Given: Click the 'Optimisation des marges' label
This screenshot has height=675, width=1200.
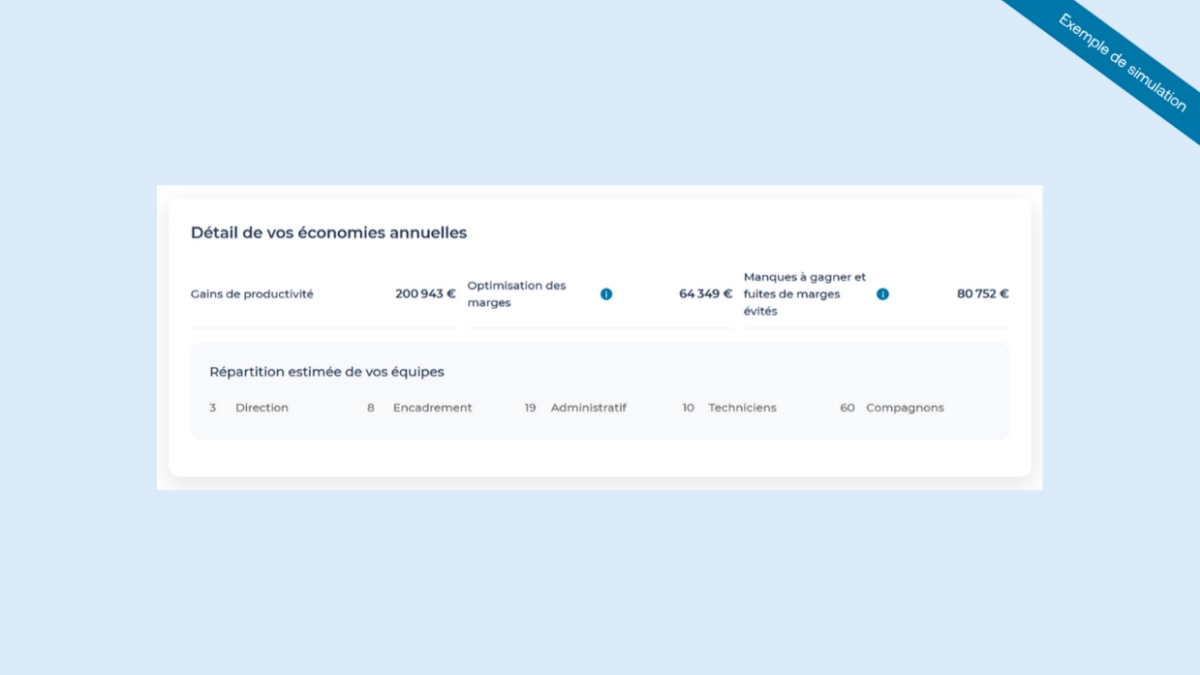Looking at the screenshot, I should tap(517, 294).
